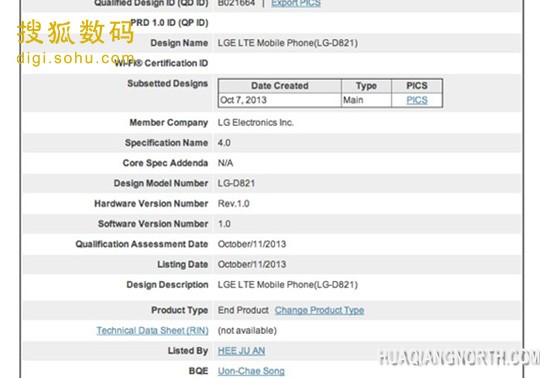
Task: Select the Design Description value text
Action: coord(288,285)
